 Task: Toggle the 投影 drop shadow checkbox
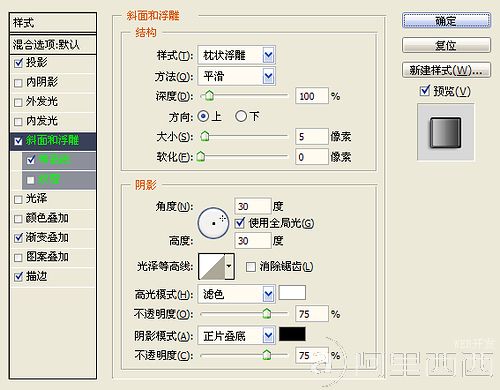19,63
